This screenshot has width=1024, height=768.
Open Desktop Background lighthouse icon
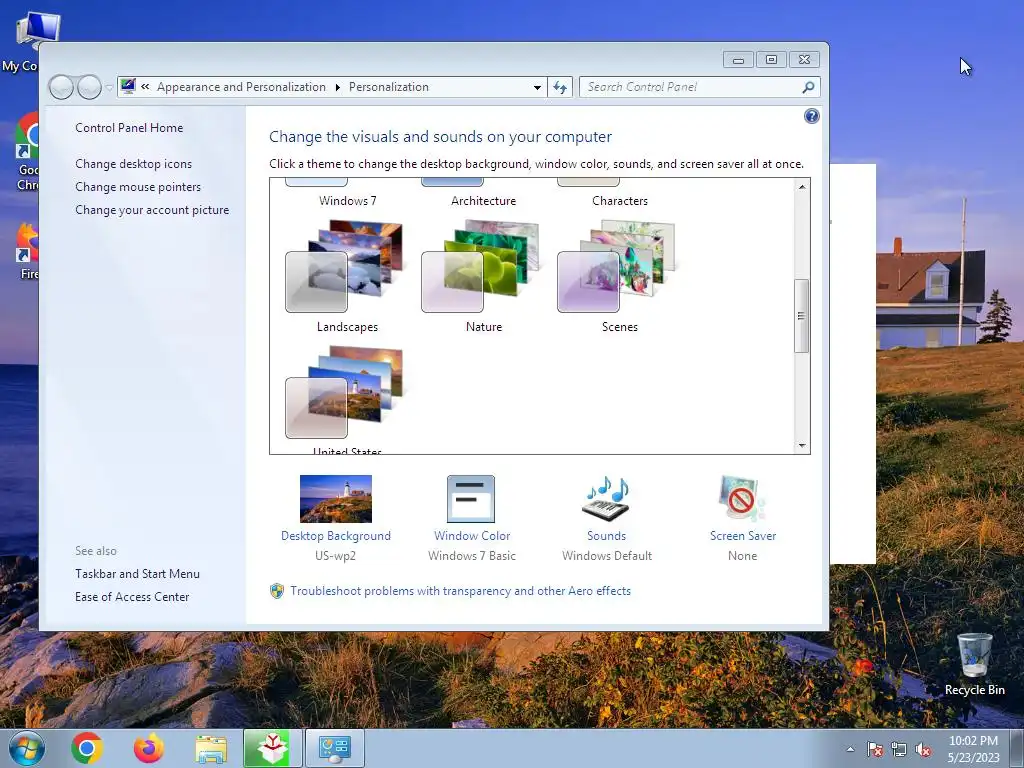(x=336, y=499)
